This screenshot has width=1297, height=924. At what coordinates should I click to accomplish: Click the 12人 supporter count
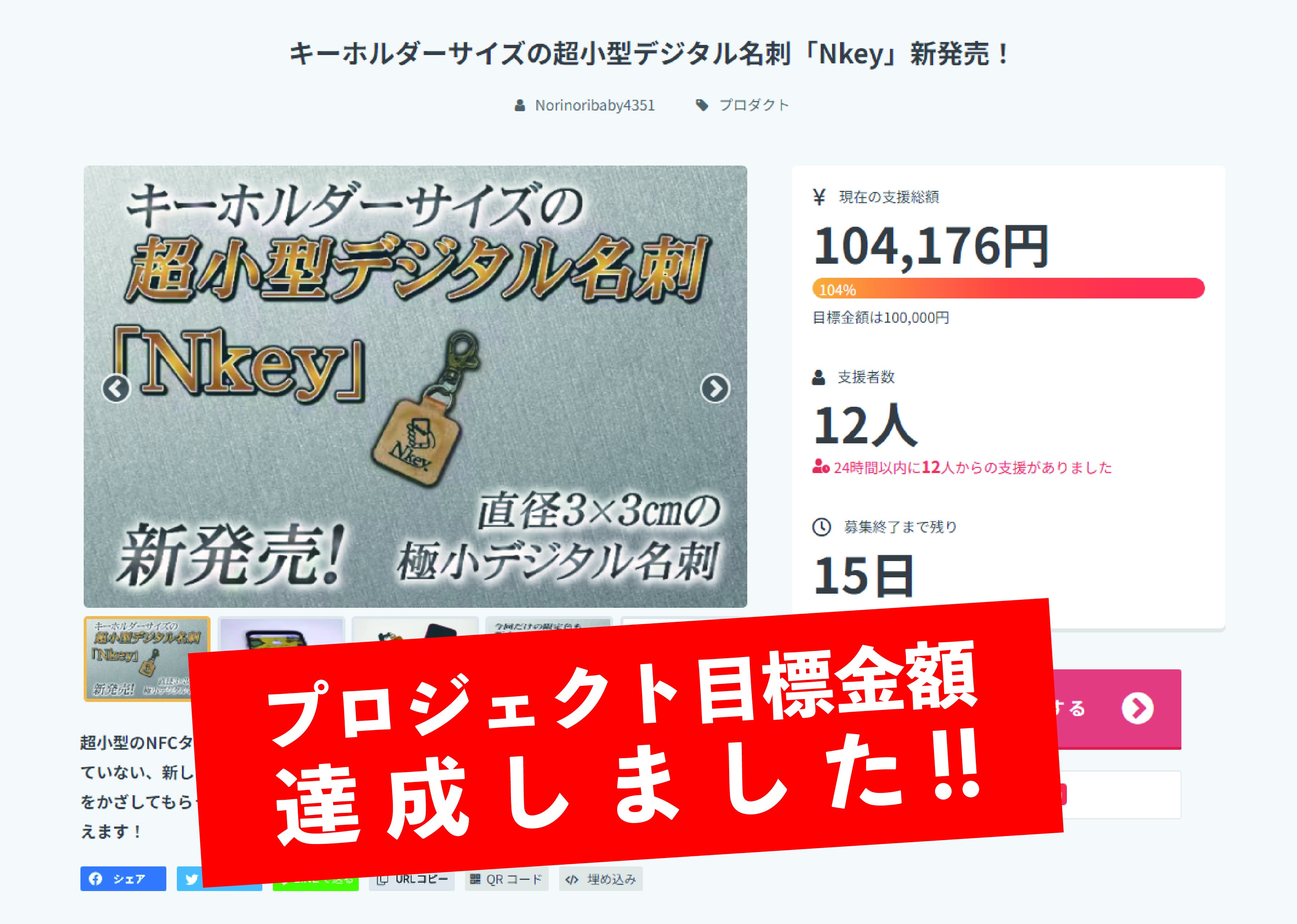[865, 425]
